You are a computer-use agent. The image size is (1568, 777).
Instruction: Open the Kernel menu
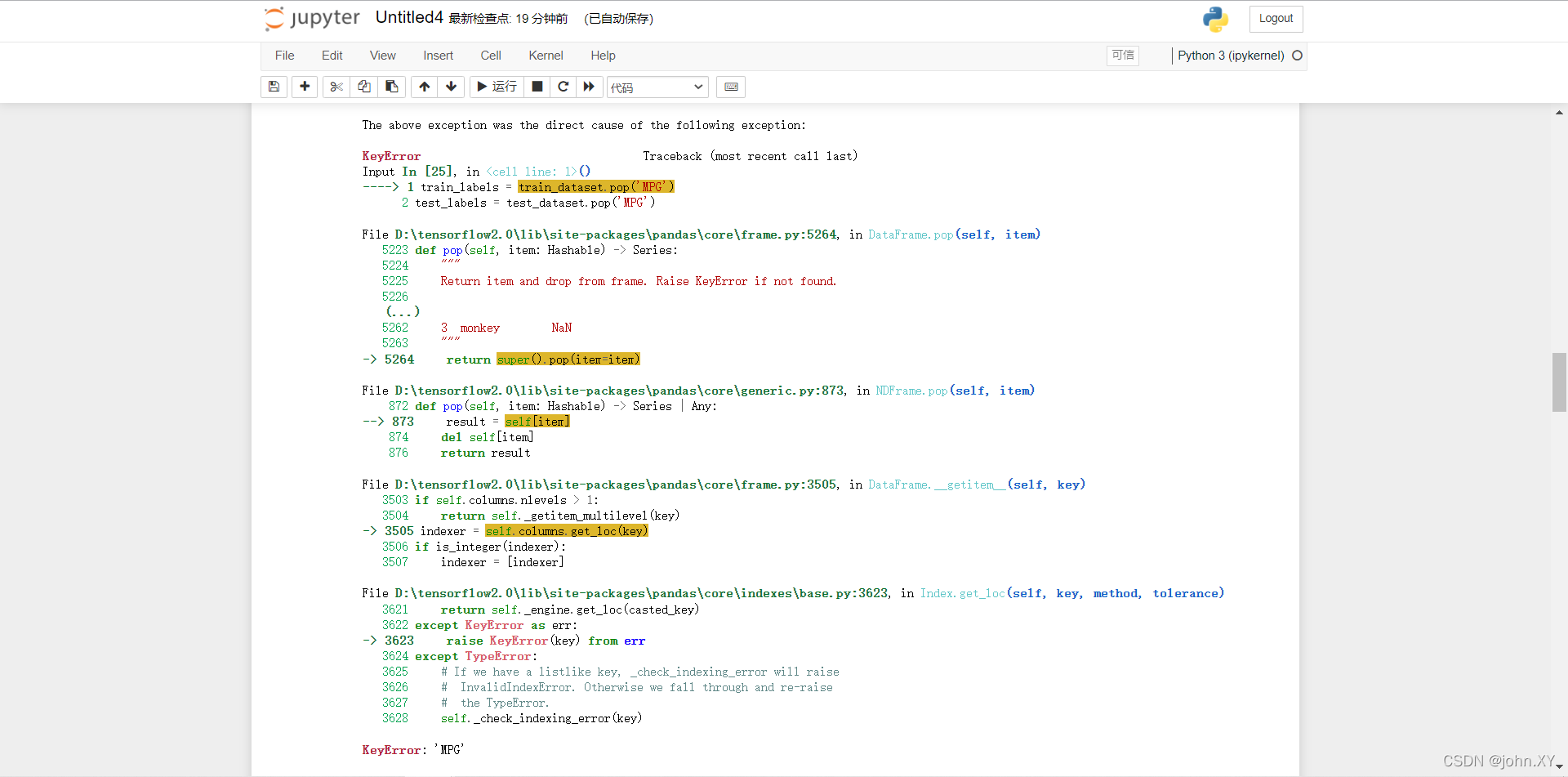(x=546, y=56)
